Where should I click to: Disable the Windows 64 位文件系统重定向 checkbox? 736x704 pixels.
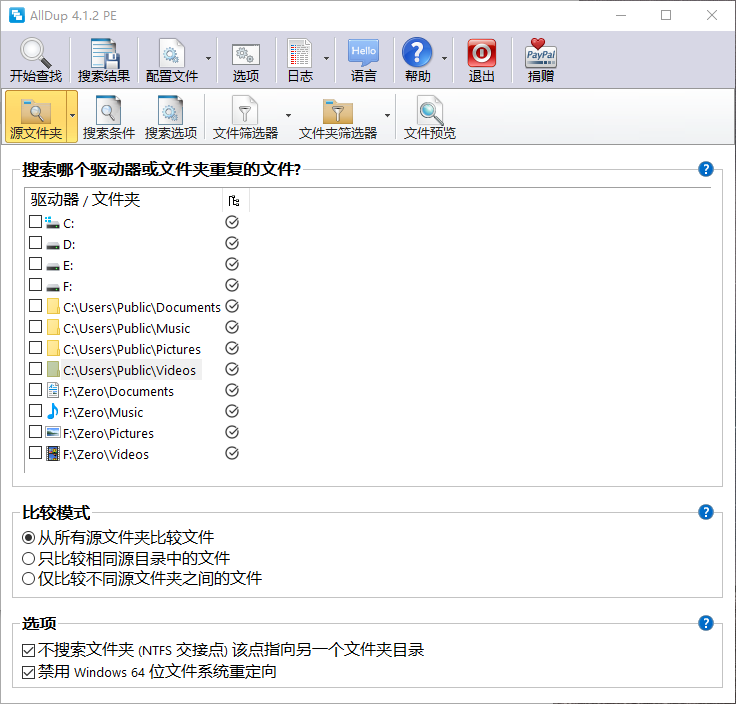[29, 672]
